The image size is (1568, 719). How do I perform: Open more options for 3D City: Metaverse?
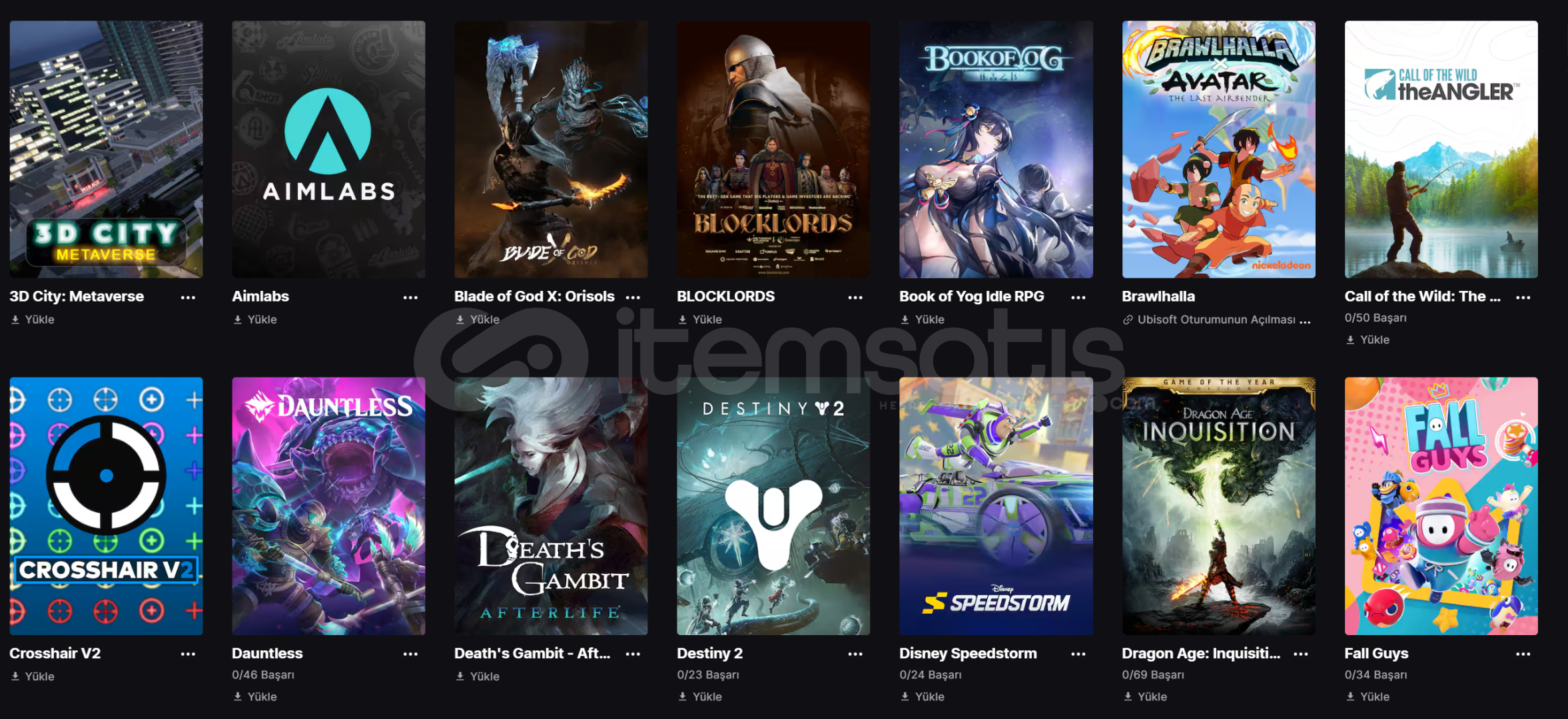[189, 298]
